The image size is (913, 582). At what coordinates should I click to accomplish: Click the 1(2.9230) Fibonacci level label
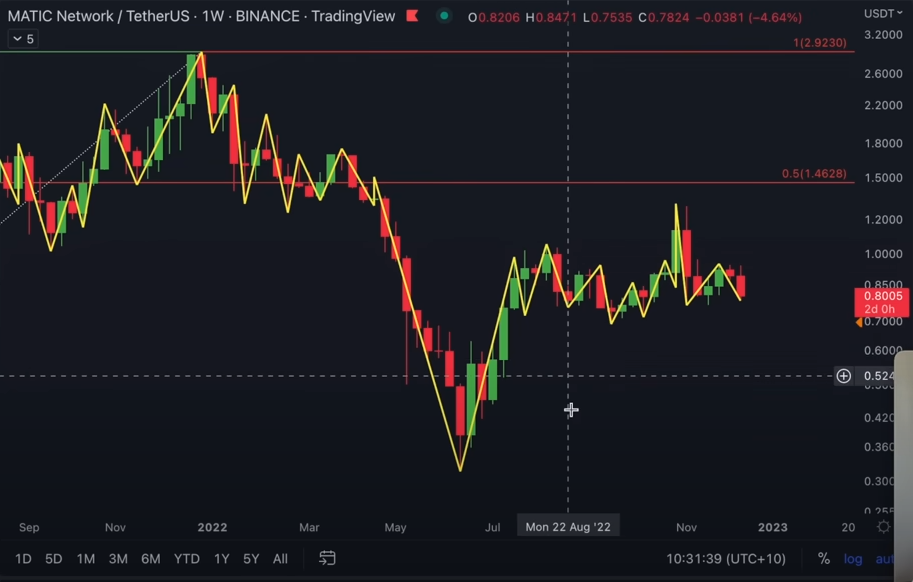point(820,42)
